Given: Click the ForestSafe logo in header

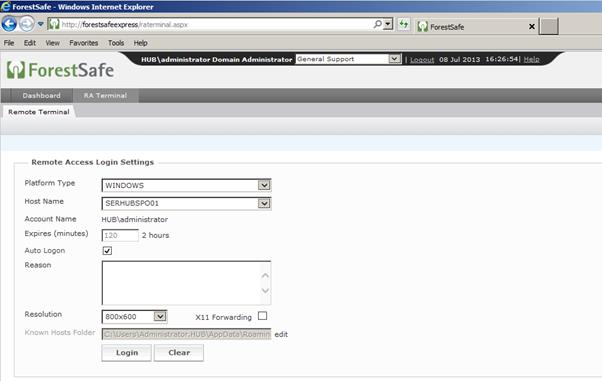Looking at the screenshot, I should click(x=60, y=70).
